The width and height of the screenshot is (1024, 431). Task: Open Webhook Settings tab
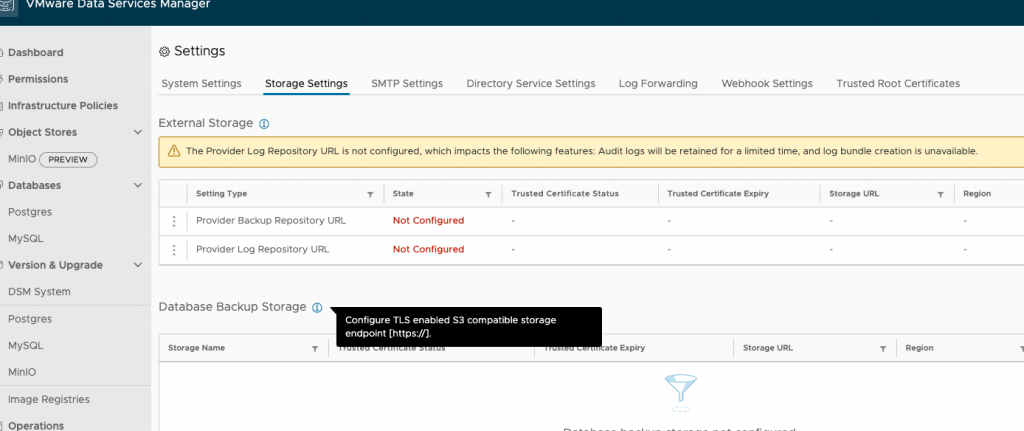(x=767, y=84)
